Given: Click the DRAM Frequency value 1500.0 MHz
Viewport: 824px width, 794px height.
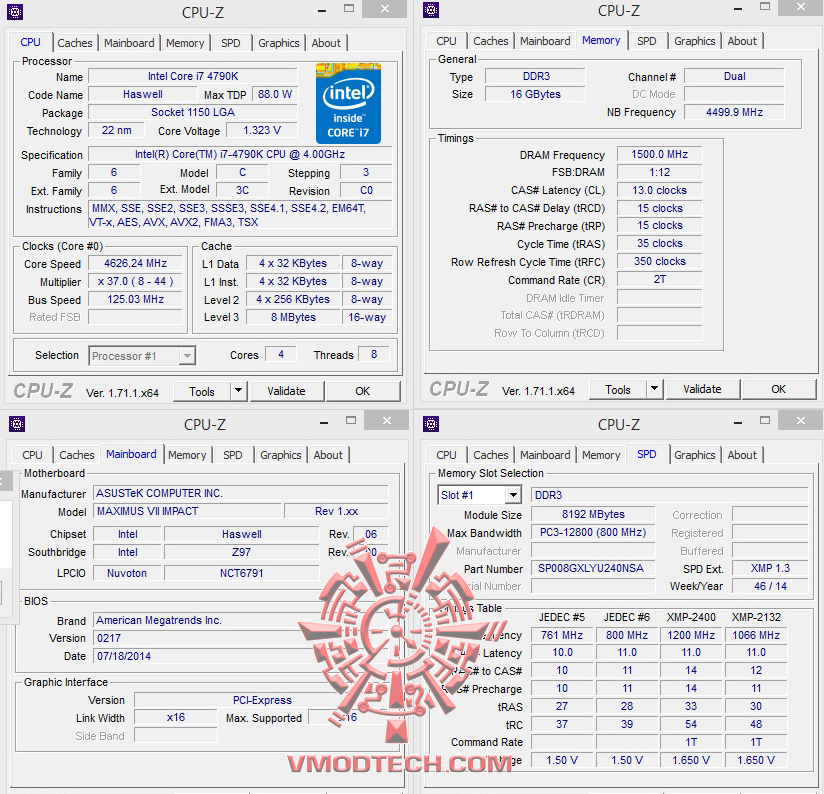Looking at the screenshot, I should [660, 154].
